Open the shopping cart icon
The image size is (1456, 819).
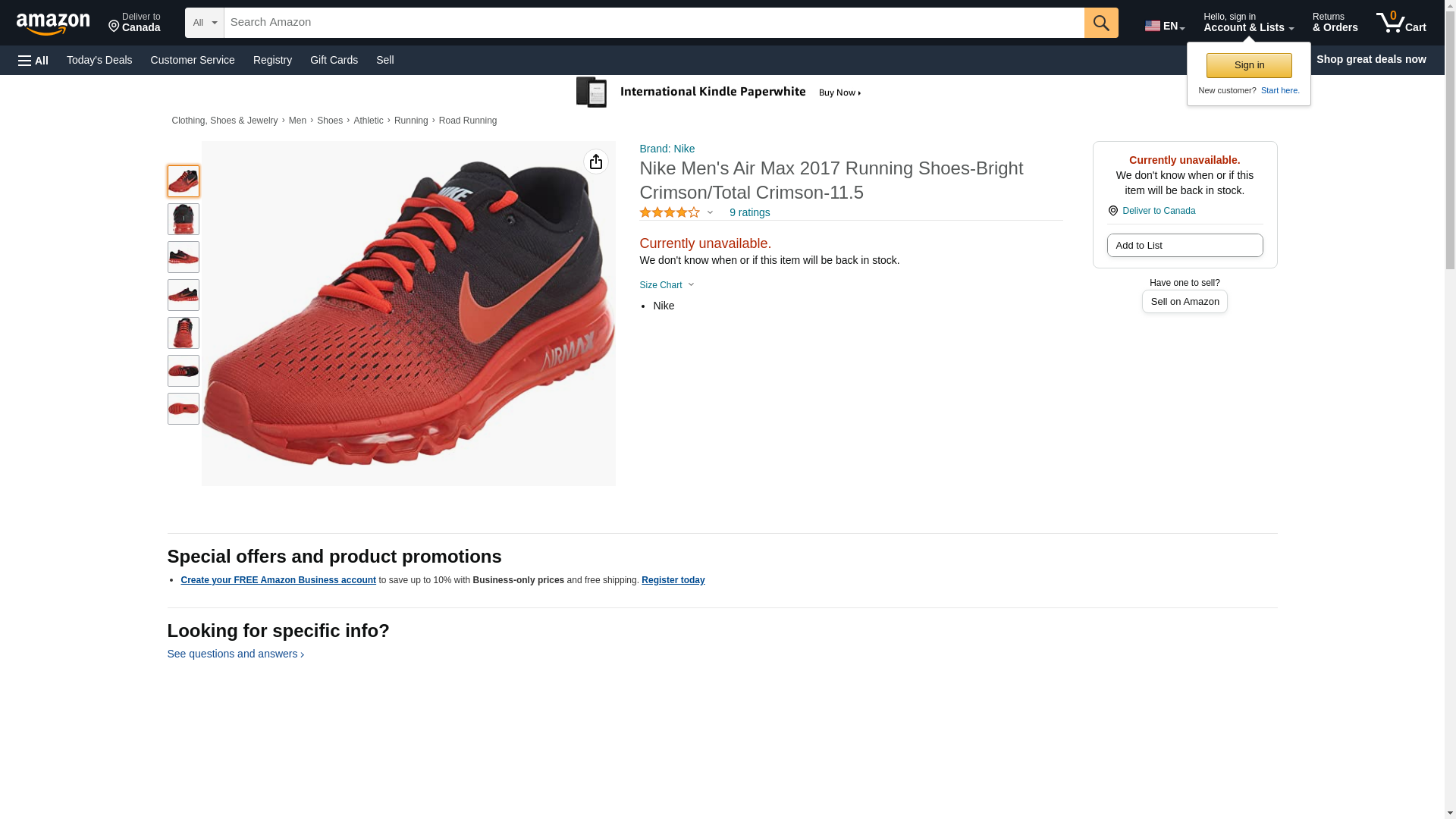(1401, 23)
